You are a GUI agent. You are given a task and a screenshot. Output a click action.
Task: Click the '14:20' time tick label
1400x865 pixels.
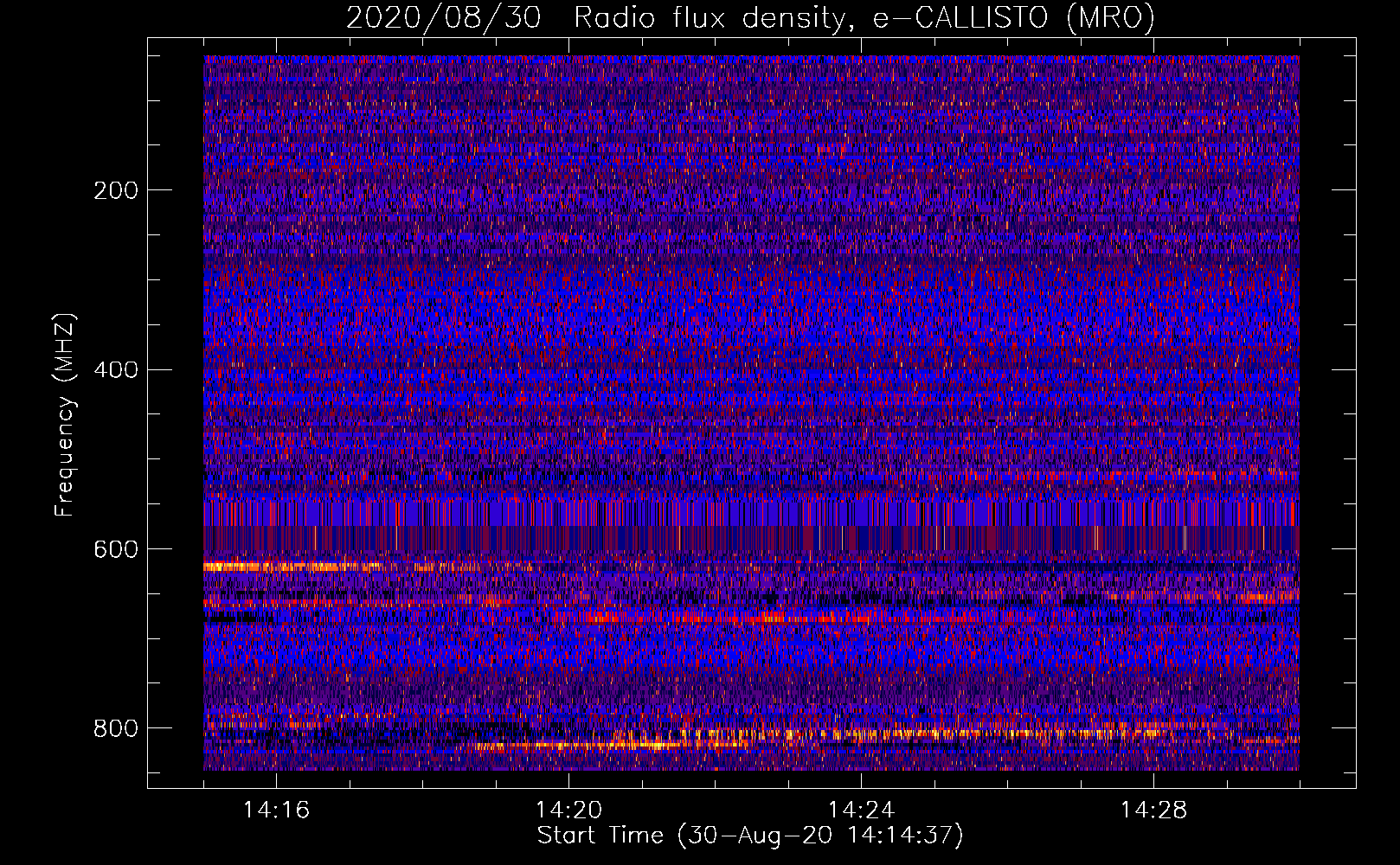tap(568, 811)
